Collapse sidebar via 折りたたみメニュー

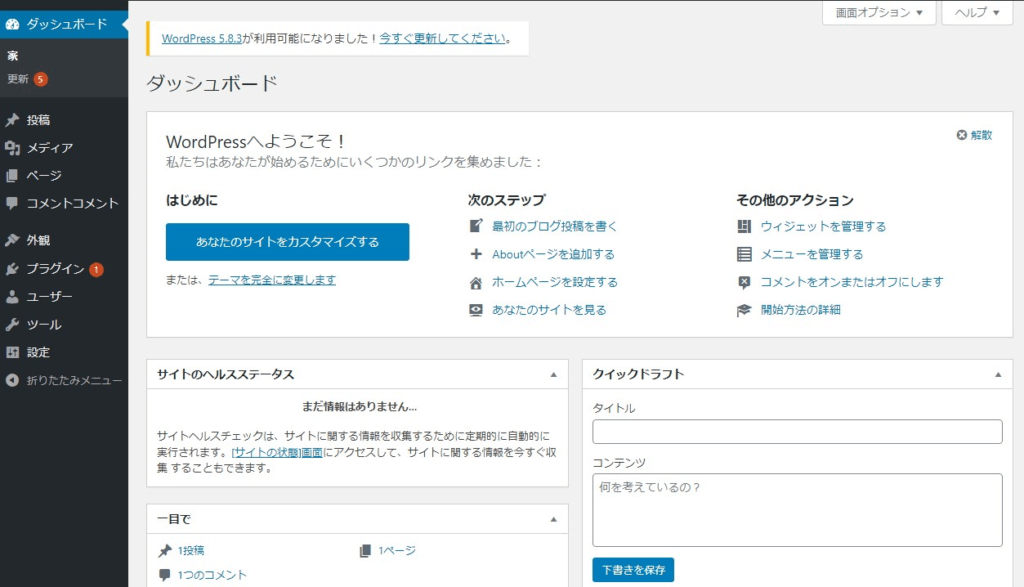pyautogui.click(x=64, y=380)
